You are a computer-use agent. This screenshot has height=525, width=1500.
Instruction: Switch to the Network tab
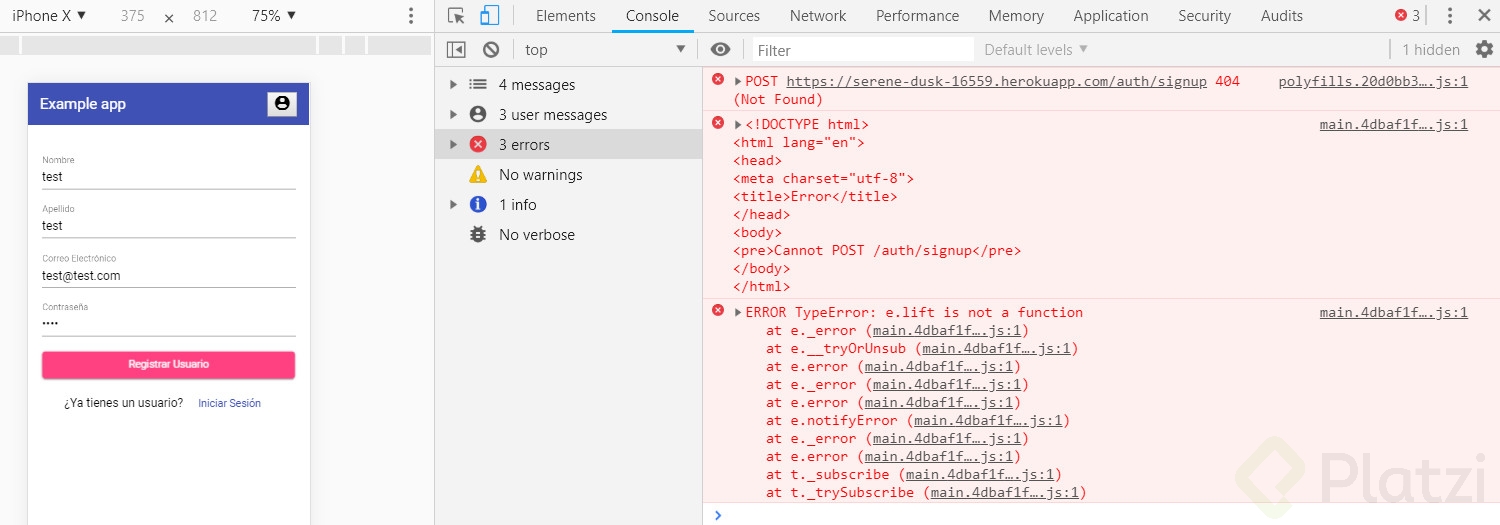tap(818, 16)
